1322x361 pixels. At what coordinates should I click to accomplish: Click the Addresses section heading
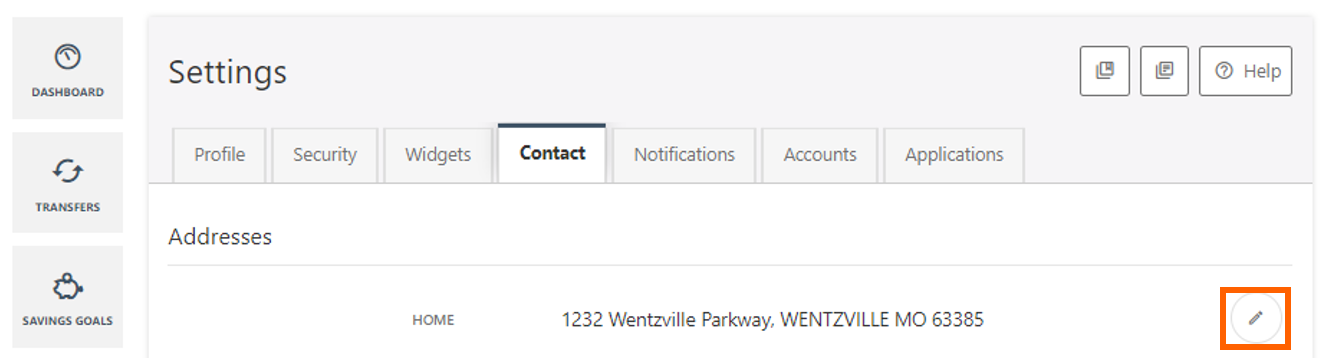(x=220, y=237)
